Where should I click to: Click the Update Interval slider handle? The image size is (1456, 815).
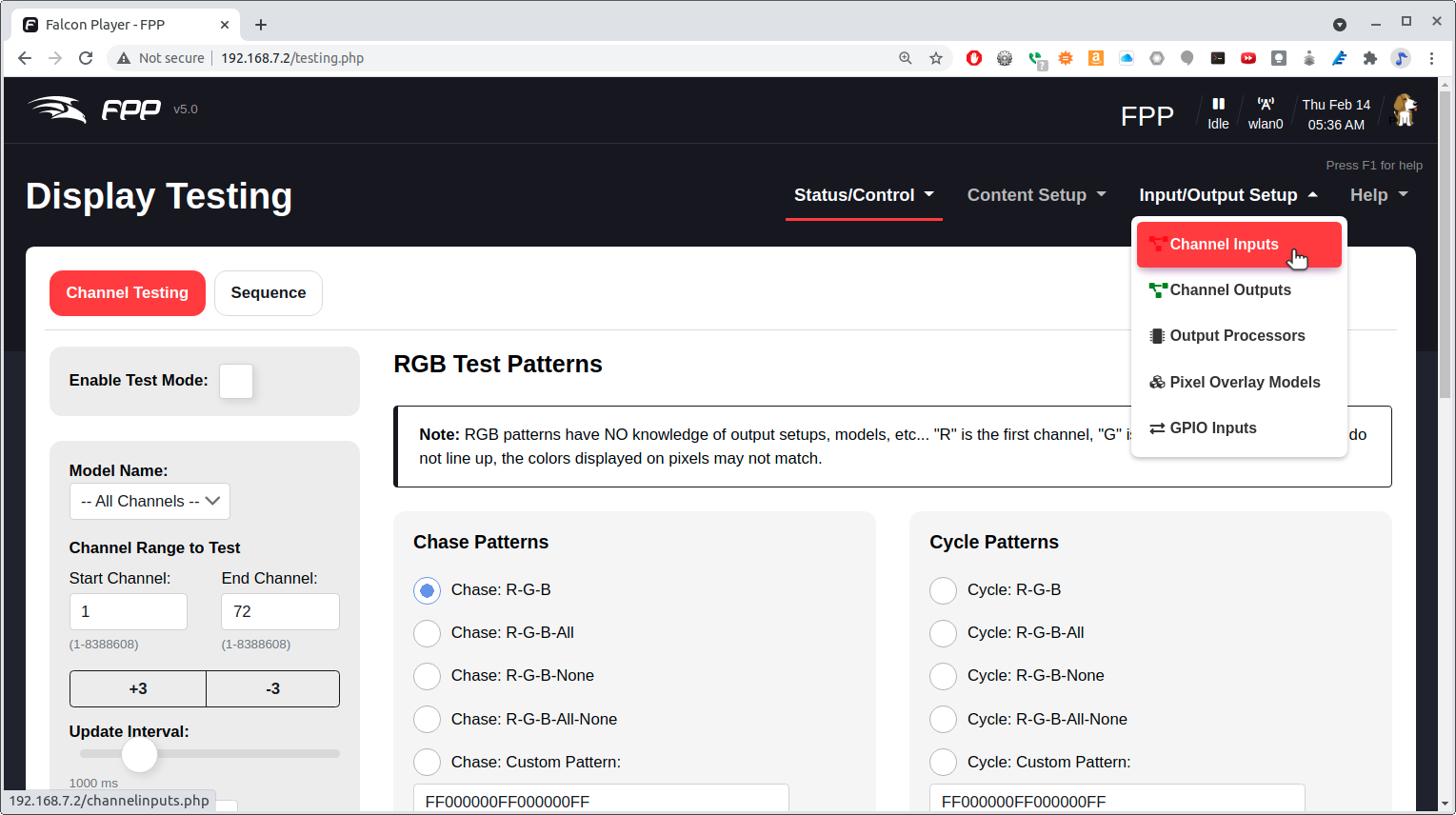140,754
